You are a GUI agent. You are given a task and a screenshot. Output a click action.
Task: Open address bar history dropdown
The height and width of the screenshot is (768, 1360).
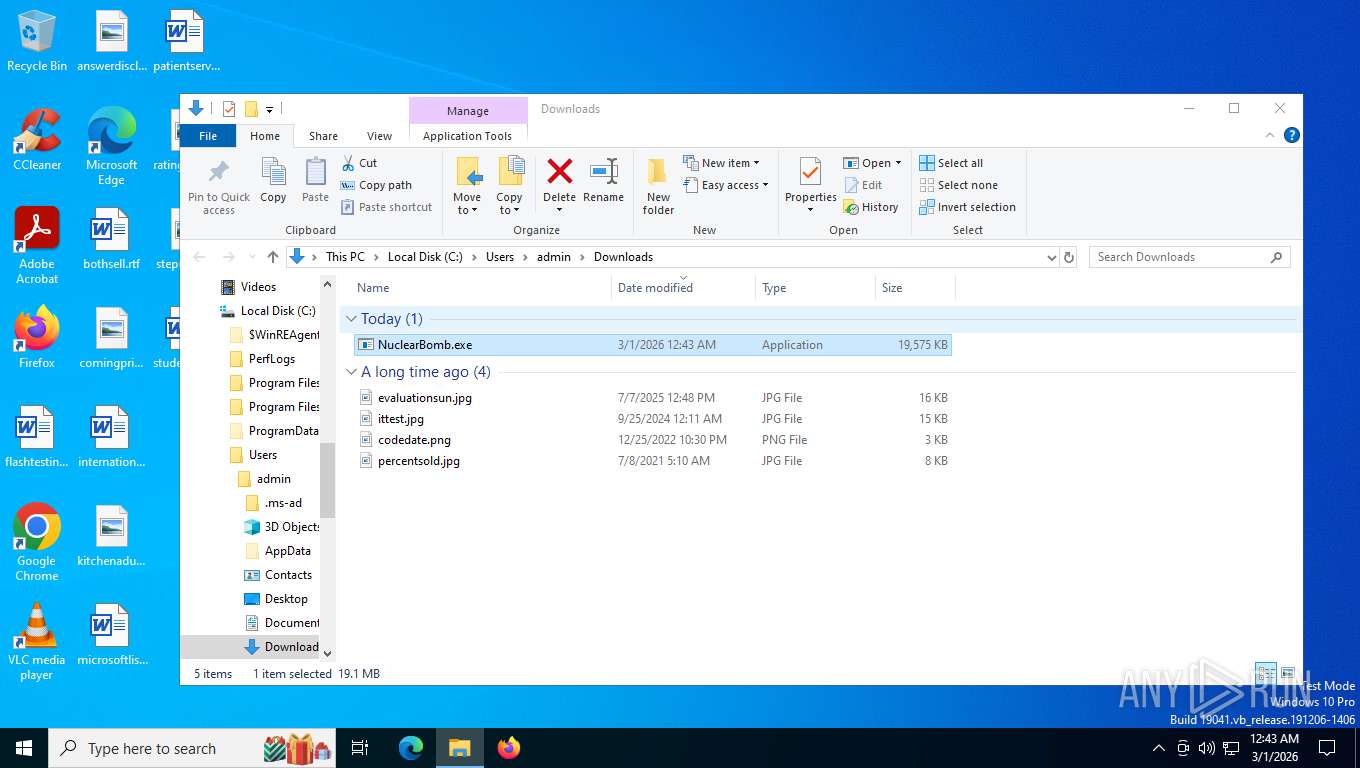(x=1051, y=257)
